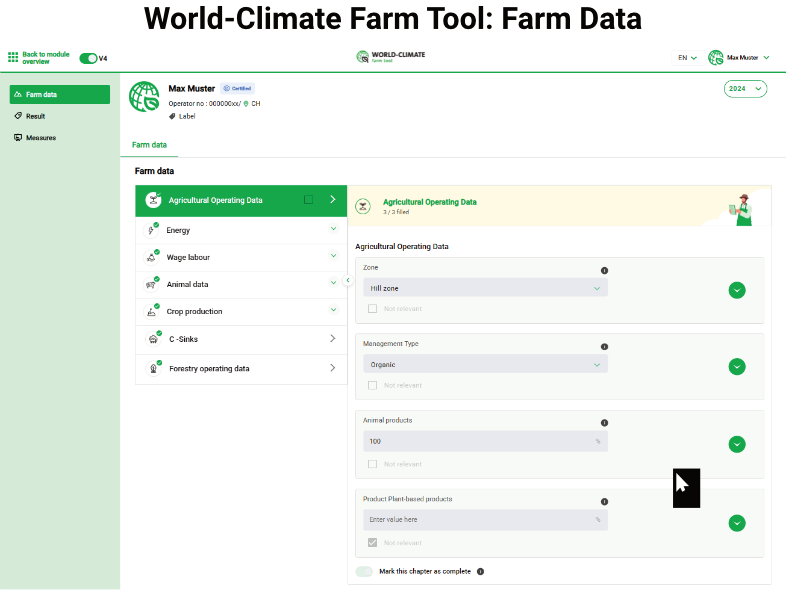787x590 pixels.
Task: Click the location pin icon near CH
Action: (246, 104)
